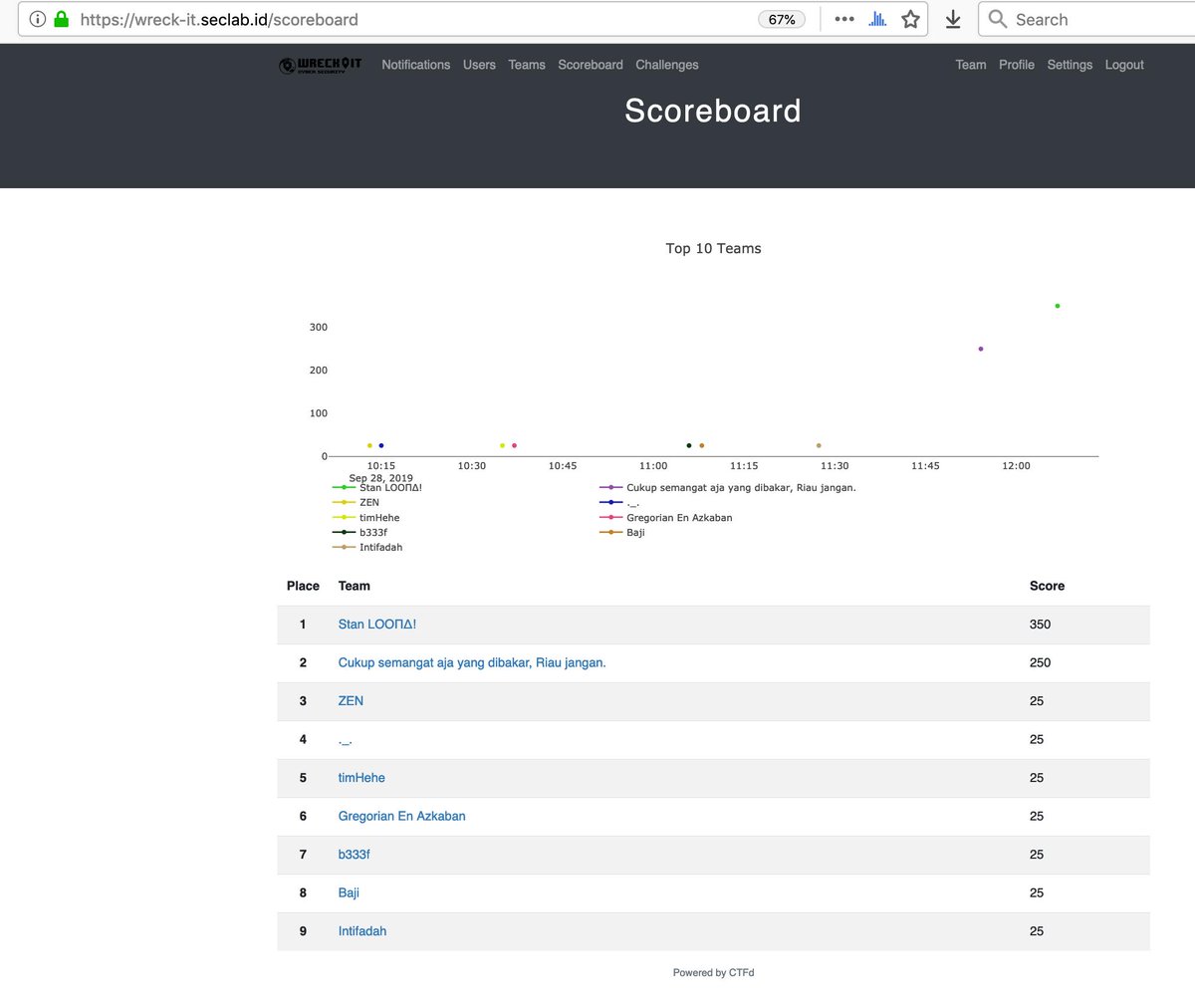Open the b333f team link
Image resolution: width=1195 pixels, height=1008 pixels.
tap(354, 855)
